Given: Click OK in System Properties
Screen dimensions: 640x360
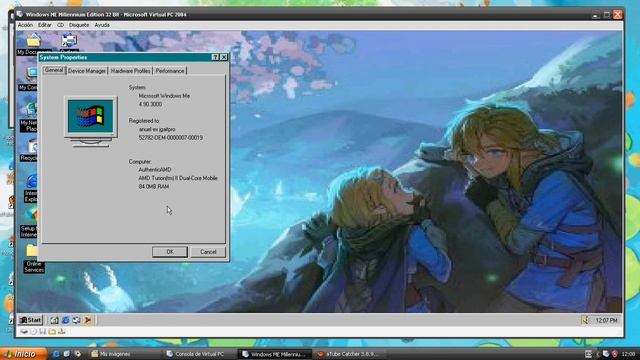Looking at the screenshot, I should [170, 252].
